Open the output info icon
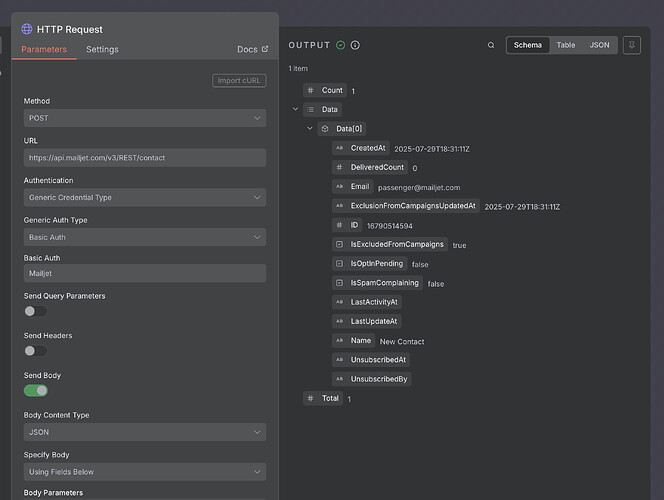 355,45
